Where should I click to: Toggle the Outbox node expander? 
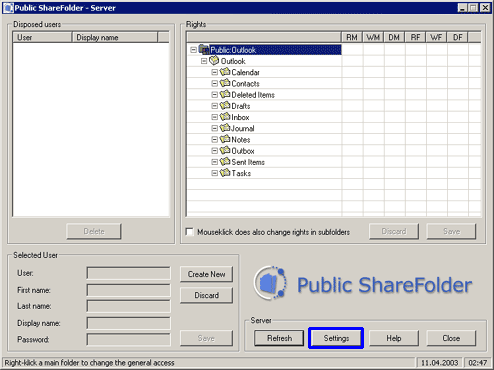tap(215, 151)
